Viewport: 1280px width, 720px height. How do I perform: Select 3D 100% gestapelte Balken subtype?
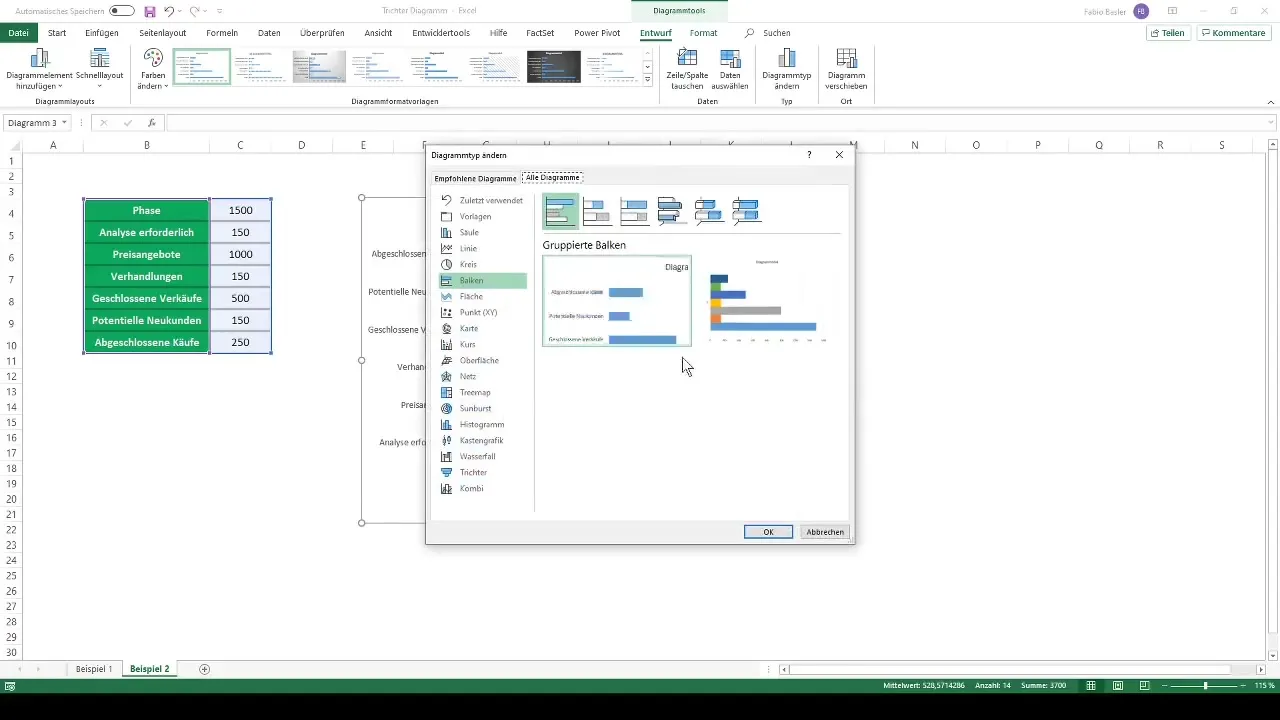click(x=746, y=211)
